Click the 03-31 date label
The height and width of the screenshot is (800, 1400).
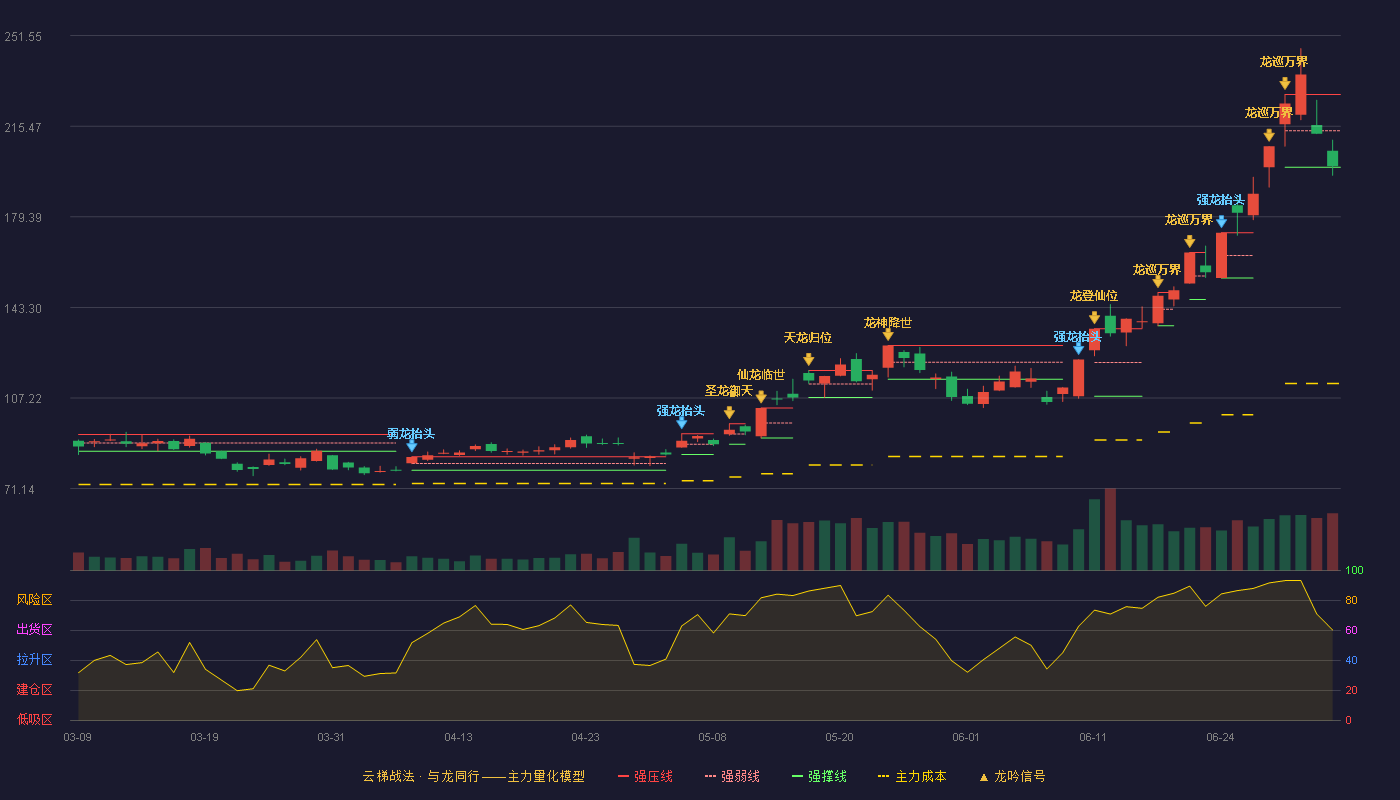click(332, 737)
